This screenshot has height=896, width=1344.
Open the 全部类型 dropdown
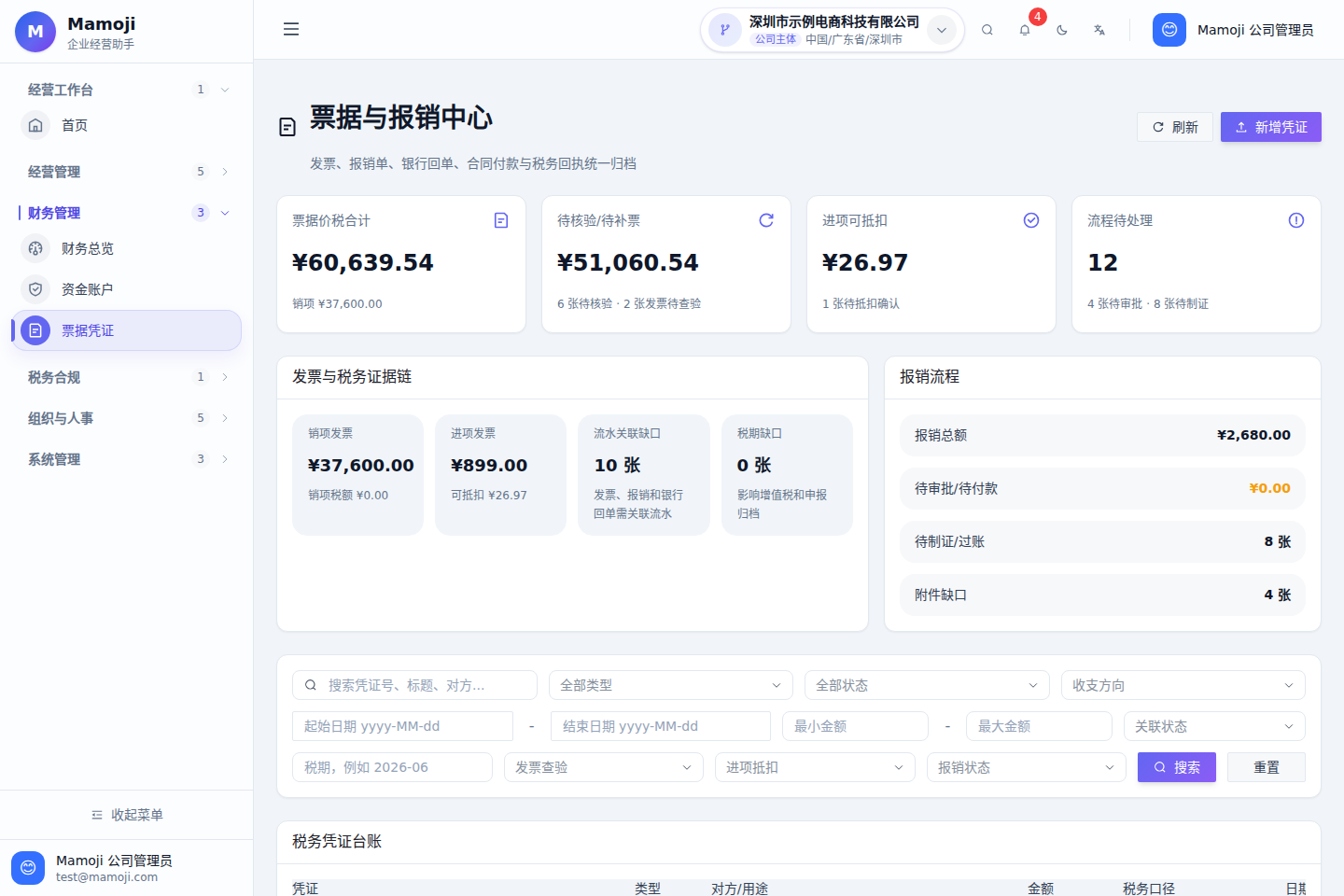[x=671, y=685]
